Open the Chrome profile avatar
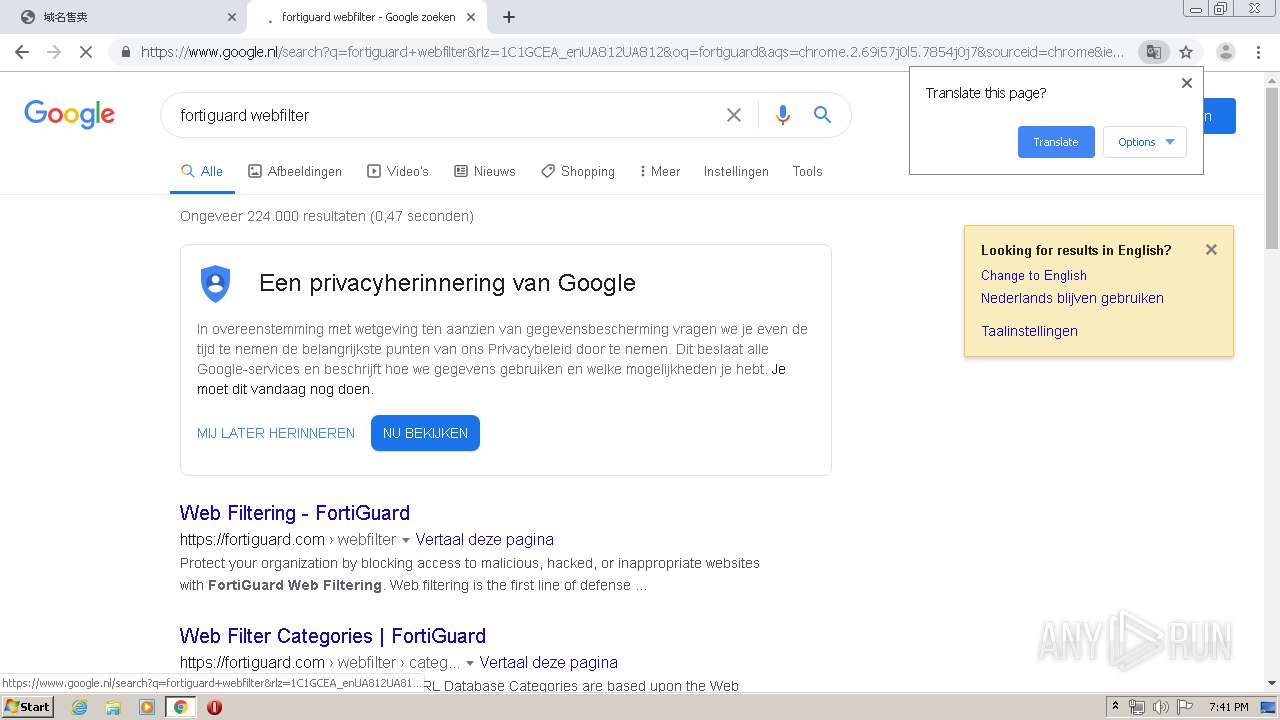 point(1225,52)
